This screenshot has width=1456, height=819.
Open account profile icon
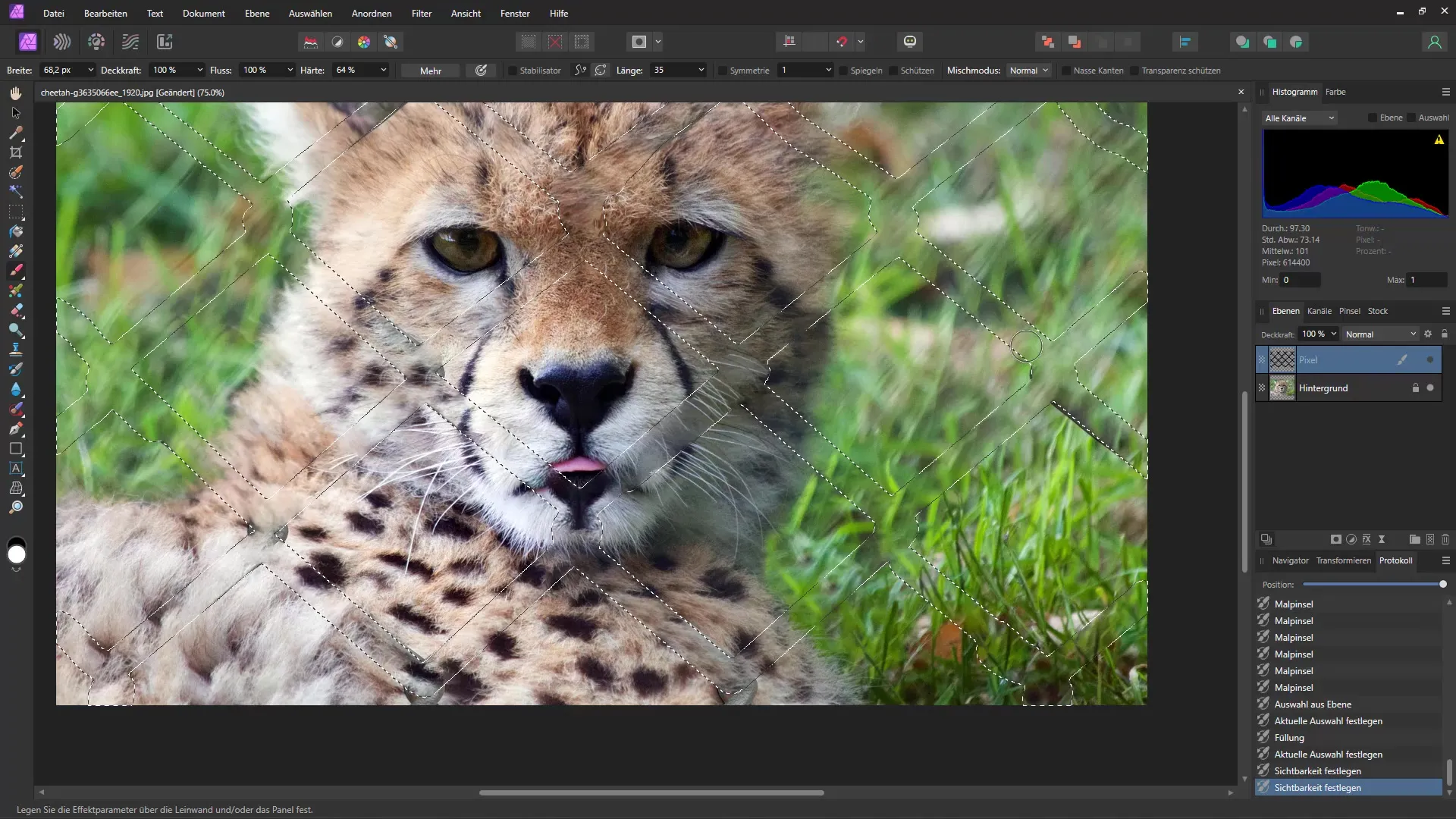pyautogui.click(x=1434, y=42)
